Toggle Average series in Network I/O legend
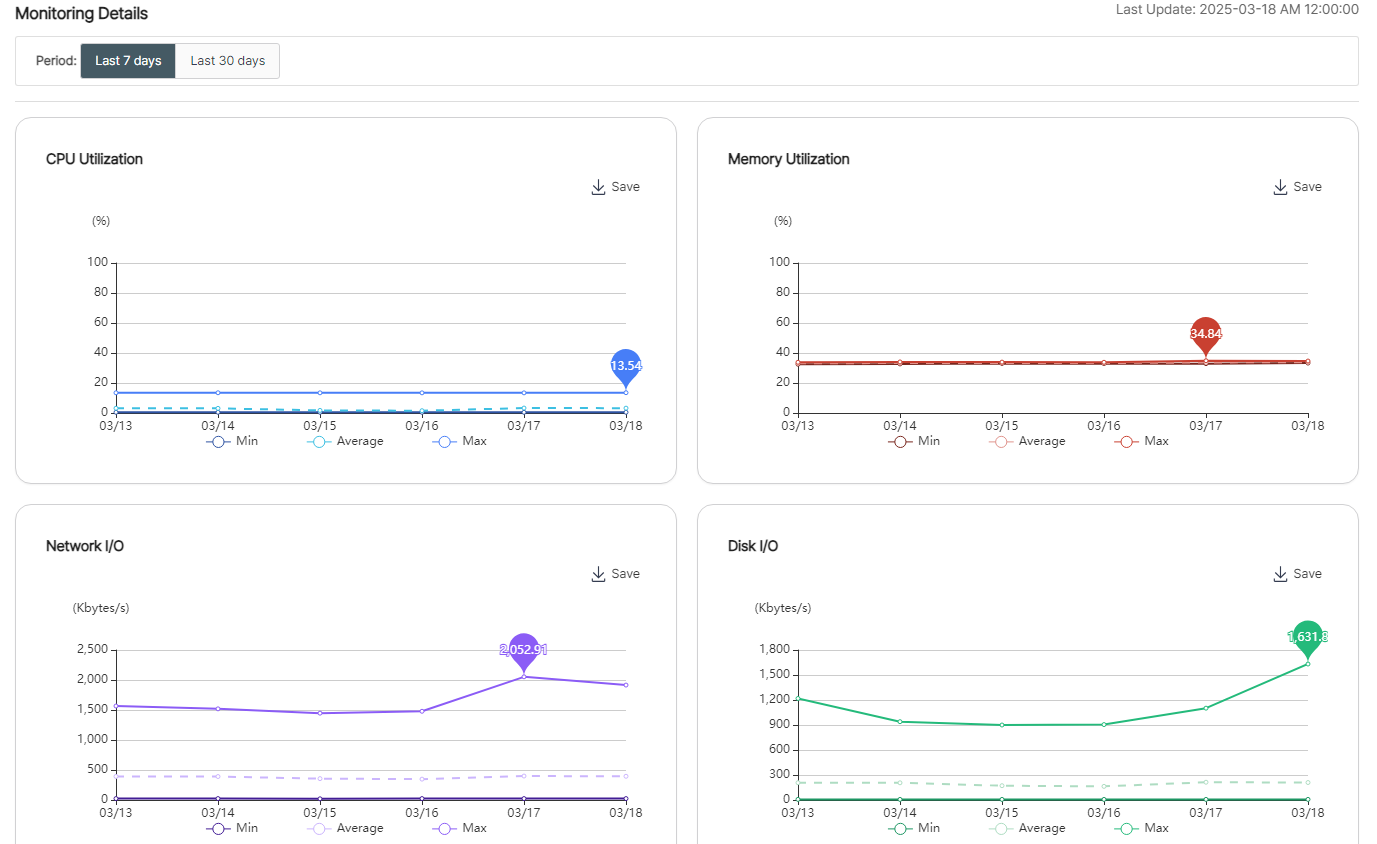1377x844 pixels. click(x=345, y=828)
